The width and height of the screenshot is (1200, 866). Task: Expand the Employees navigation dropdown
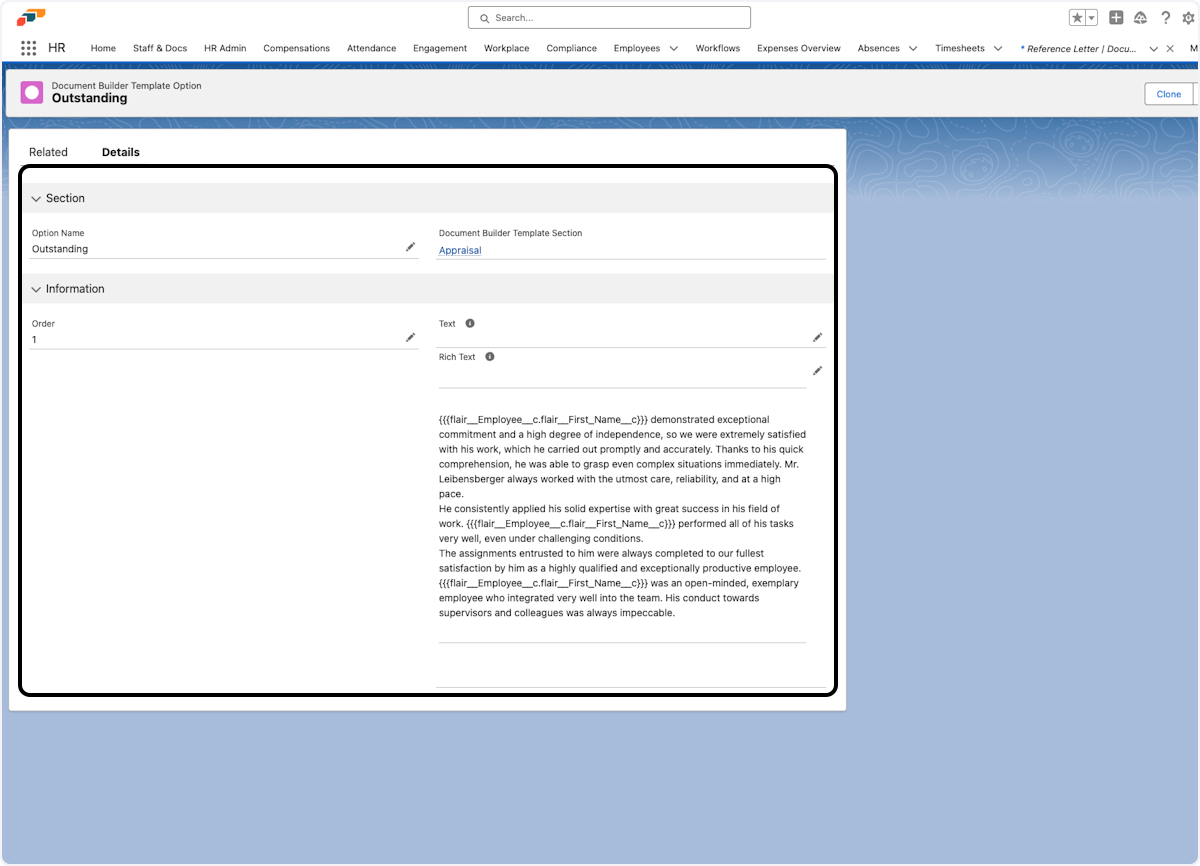pyautogui.click(x=673, y=48)
